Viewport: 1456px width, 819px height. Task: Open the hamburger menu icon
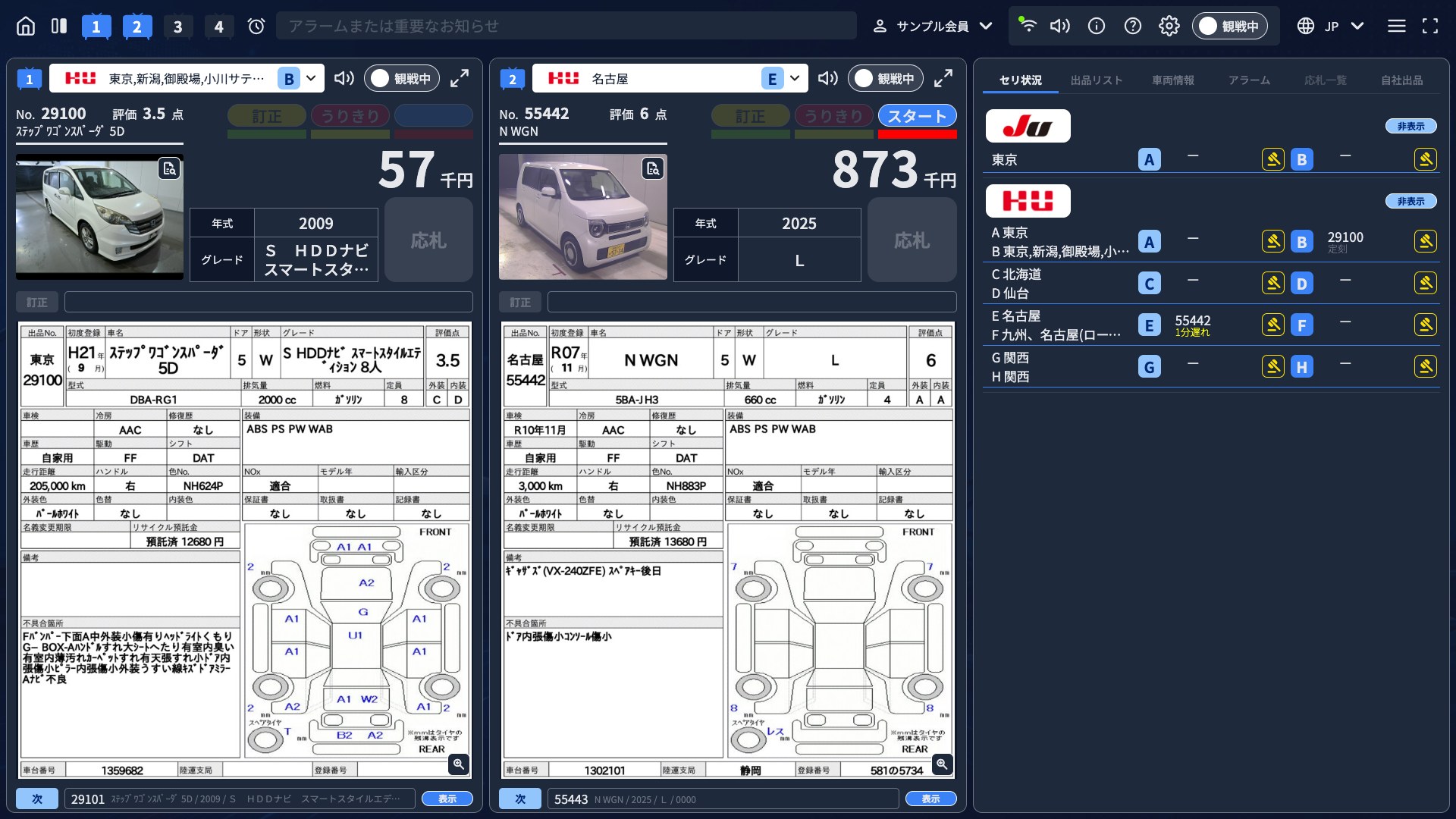pyautogui.click(x=1397, y=27)
